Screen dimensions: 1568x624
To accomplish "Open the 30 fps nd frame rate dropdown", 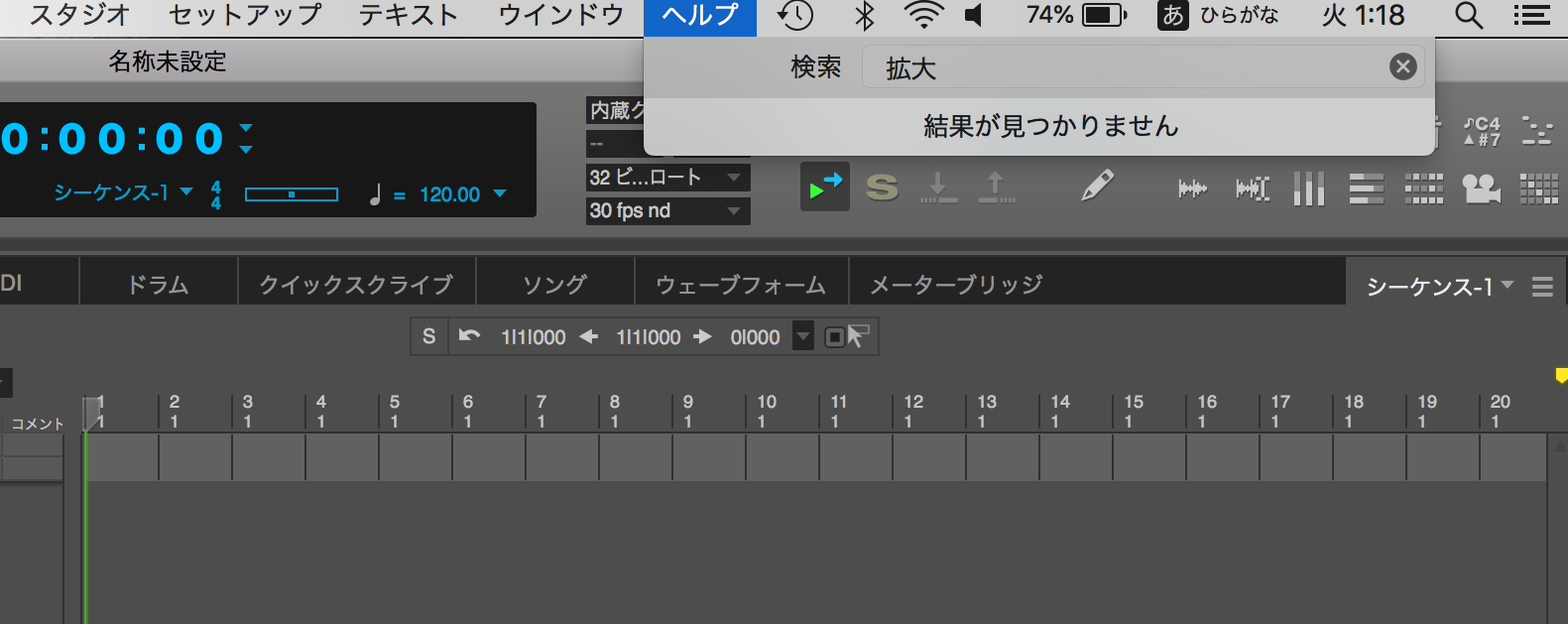I will click(x=667, y=210).
